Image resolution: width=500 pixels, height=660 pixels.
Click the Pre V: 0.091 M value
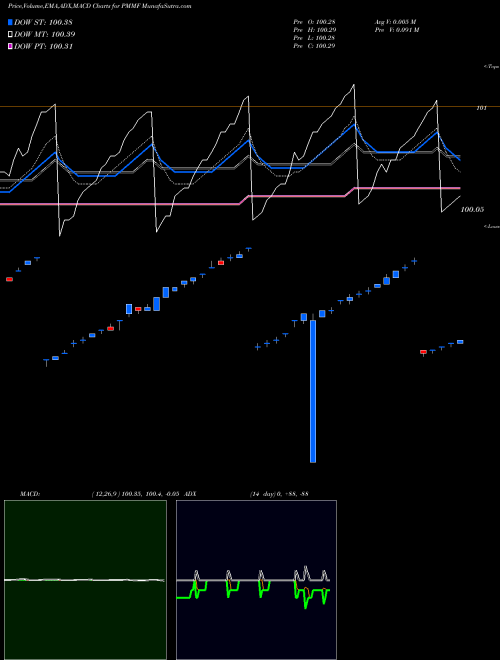pos(396,30)
